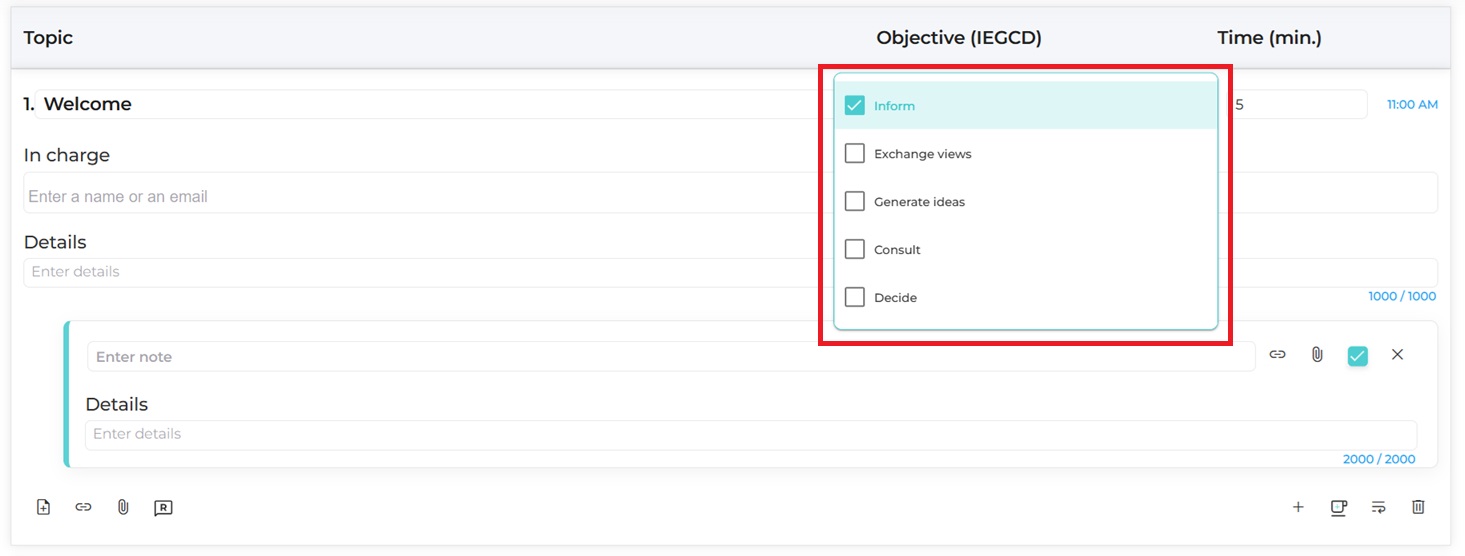Click the link icon in the topic footer

(x=83, y=507)
